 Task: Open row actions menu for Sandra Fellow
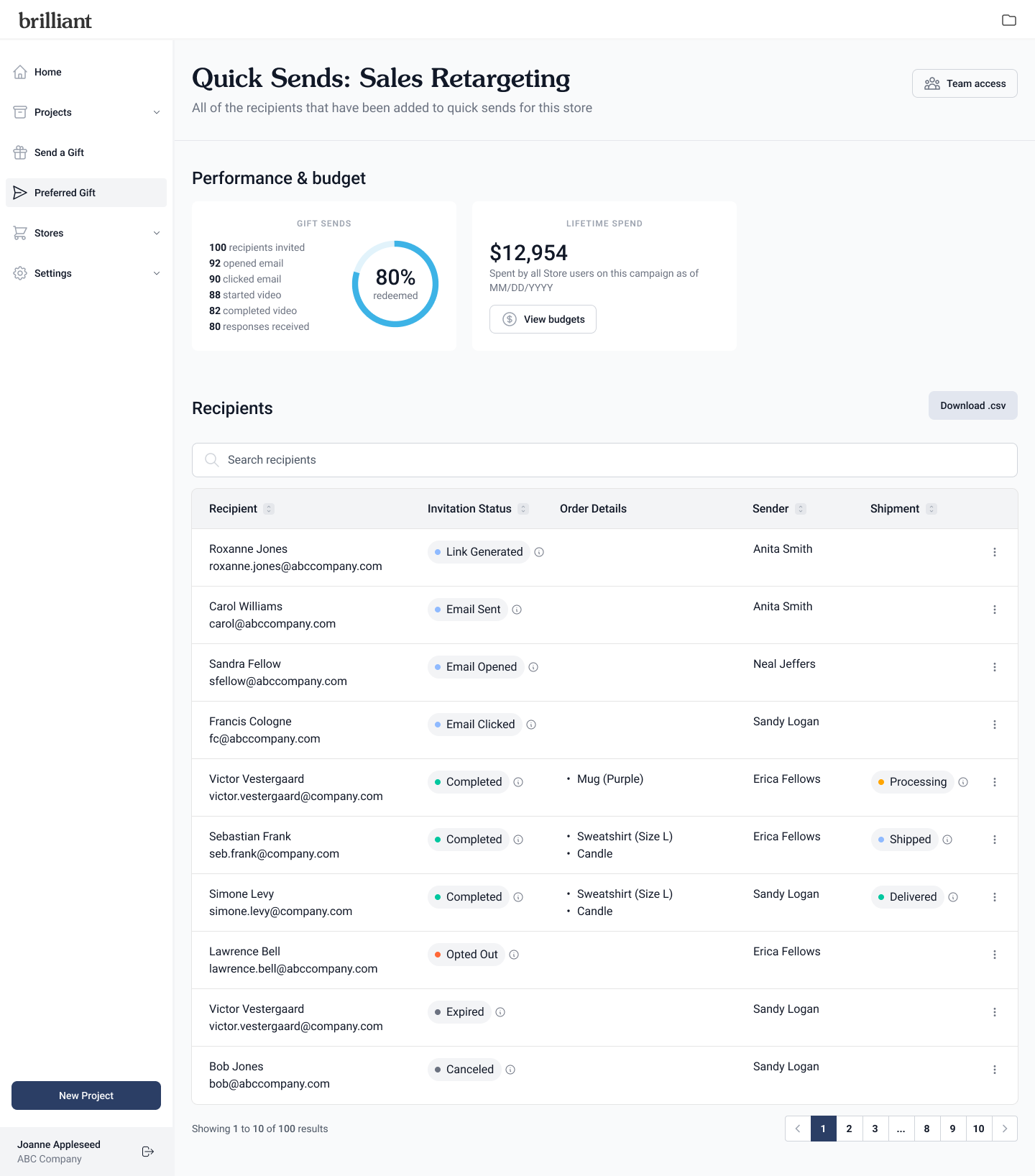tap(995, 667)
